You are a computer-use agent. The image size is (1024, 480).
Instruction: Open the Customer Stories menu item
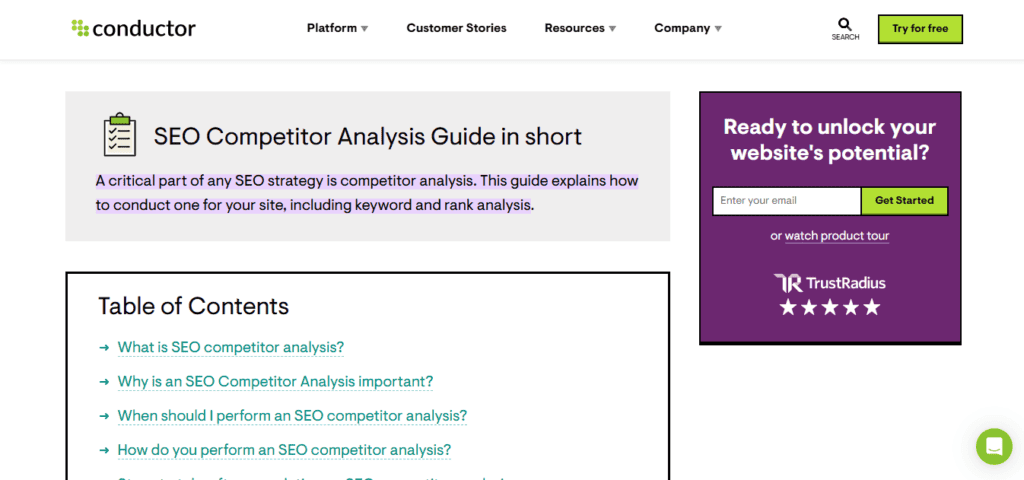pos(456,28)
